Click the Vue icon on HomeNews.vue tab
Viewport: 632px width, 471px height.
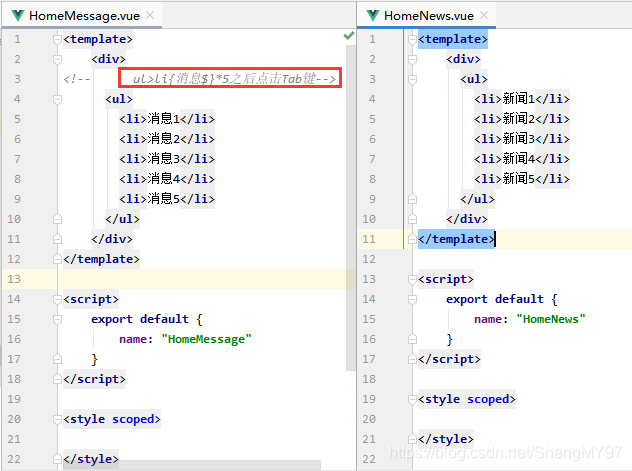tap(373, 16)
